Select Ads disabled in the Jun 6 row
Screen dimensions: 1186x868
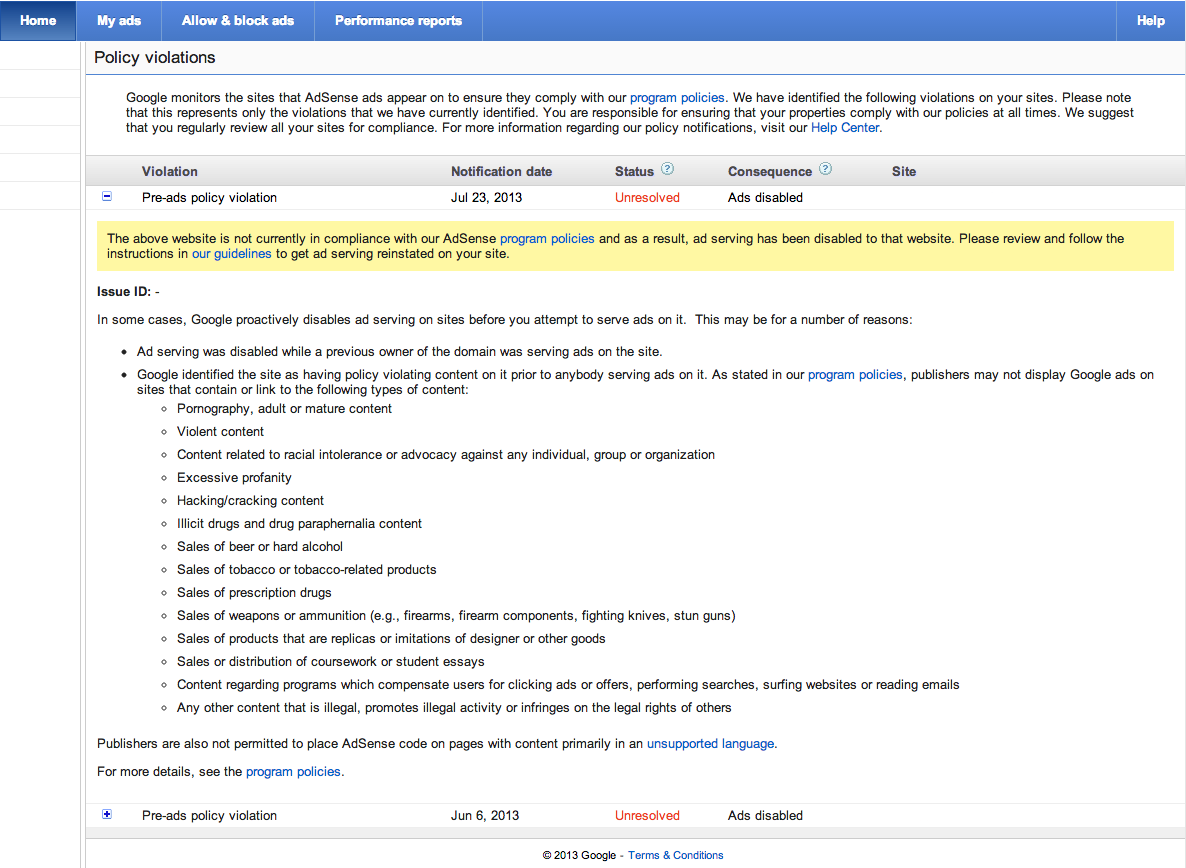coord(765,816)
